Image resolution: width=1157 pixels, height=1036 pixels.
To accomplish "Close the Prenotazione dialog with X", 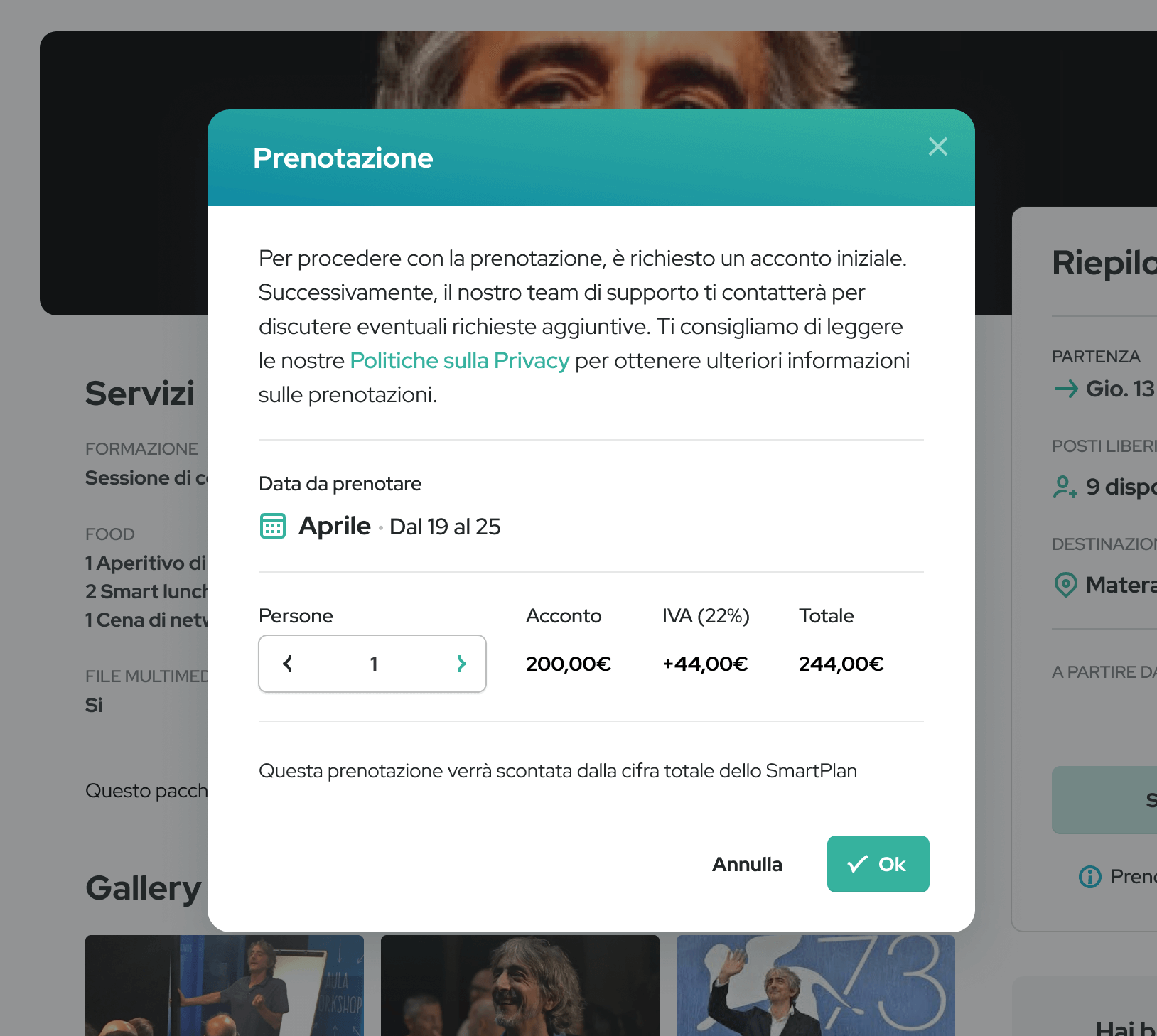I will (x=937, y=146).
